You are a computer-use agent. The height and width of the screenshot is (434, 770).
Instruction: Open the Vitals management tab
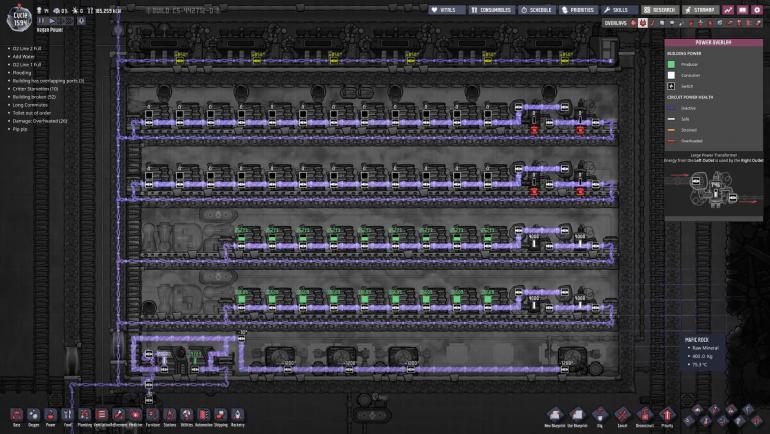coord(446,10)
